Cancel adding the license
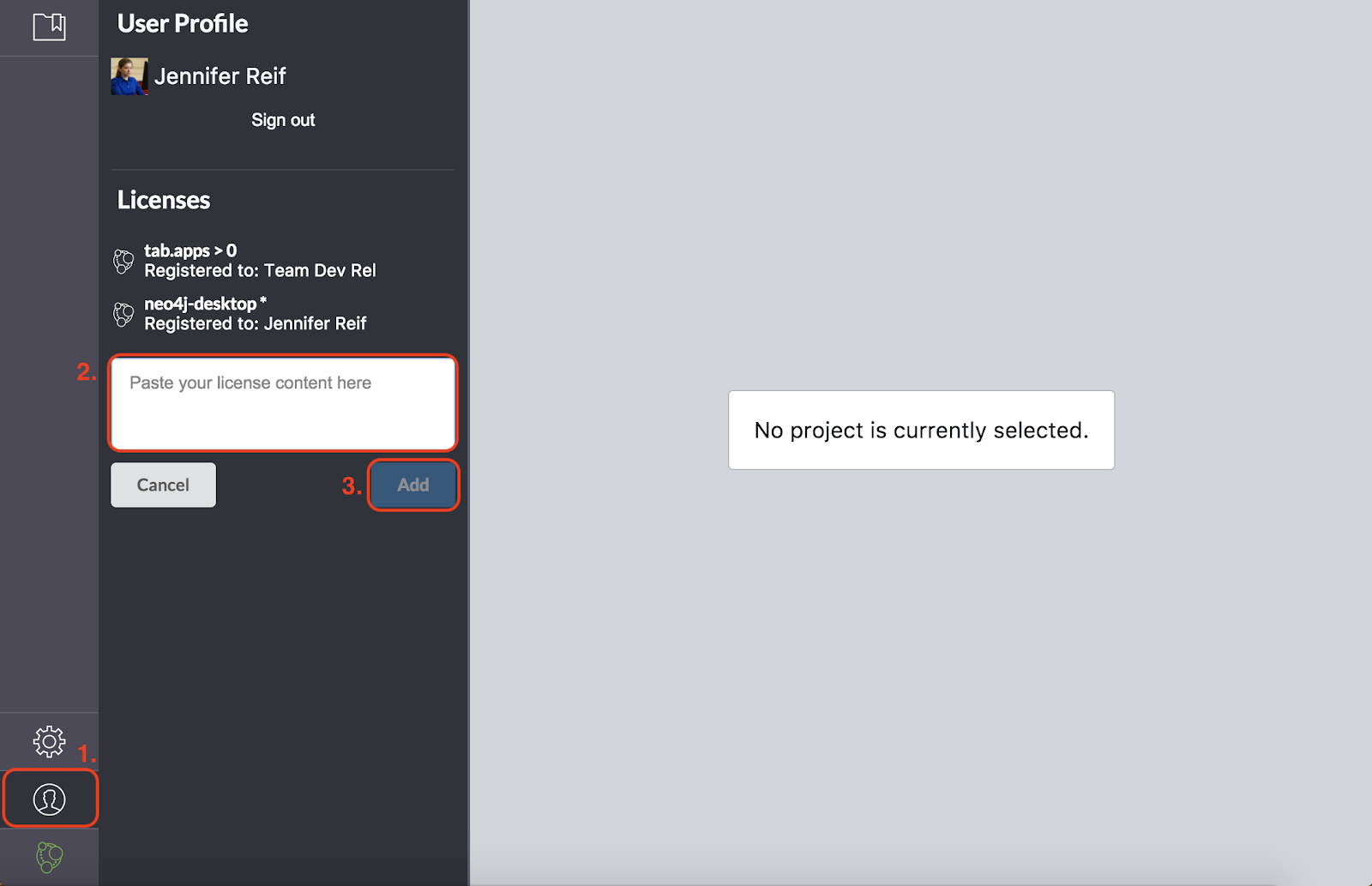1372x886 pixels. tap(163, 485)
